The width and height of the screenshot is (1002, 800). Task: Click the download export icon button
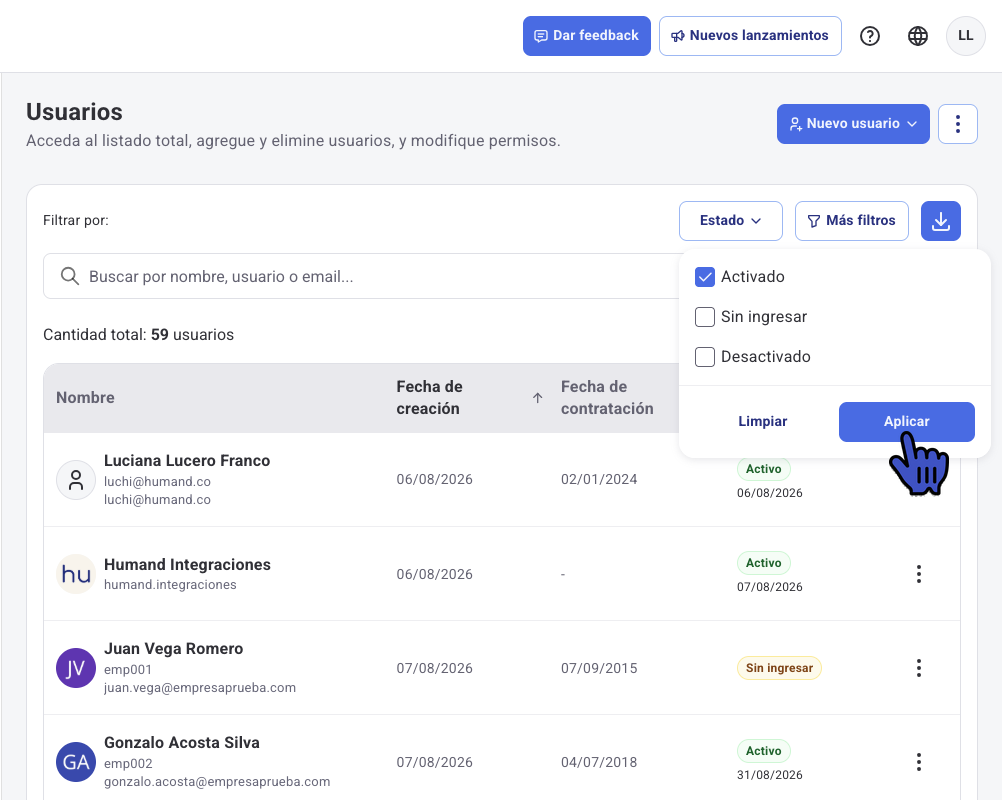(941, 221)
